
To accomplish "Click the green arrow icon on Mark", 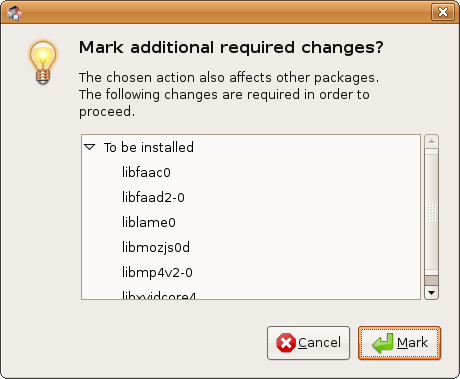I will [383, 343].
